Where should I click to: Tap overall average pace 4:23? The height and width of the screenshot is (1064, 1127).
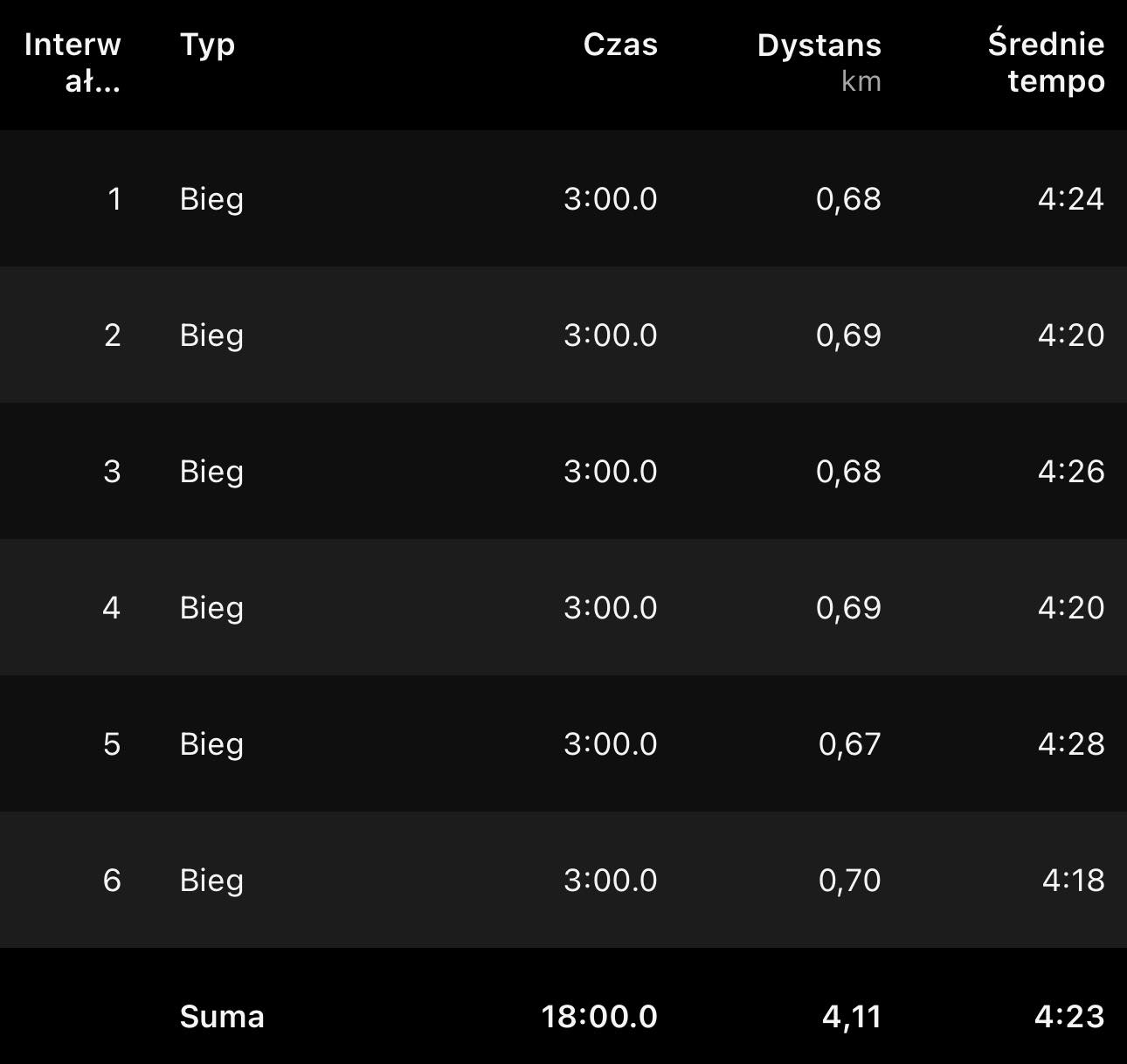[1069, 1017]
